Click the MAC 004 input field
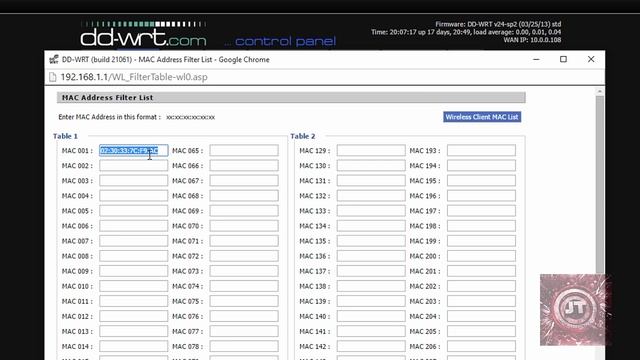Image resolution: width=640 pixels, height=360 pixels. (133, 196)
